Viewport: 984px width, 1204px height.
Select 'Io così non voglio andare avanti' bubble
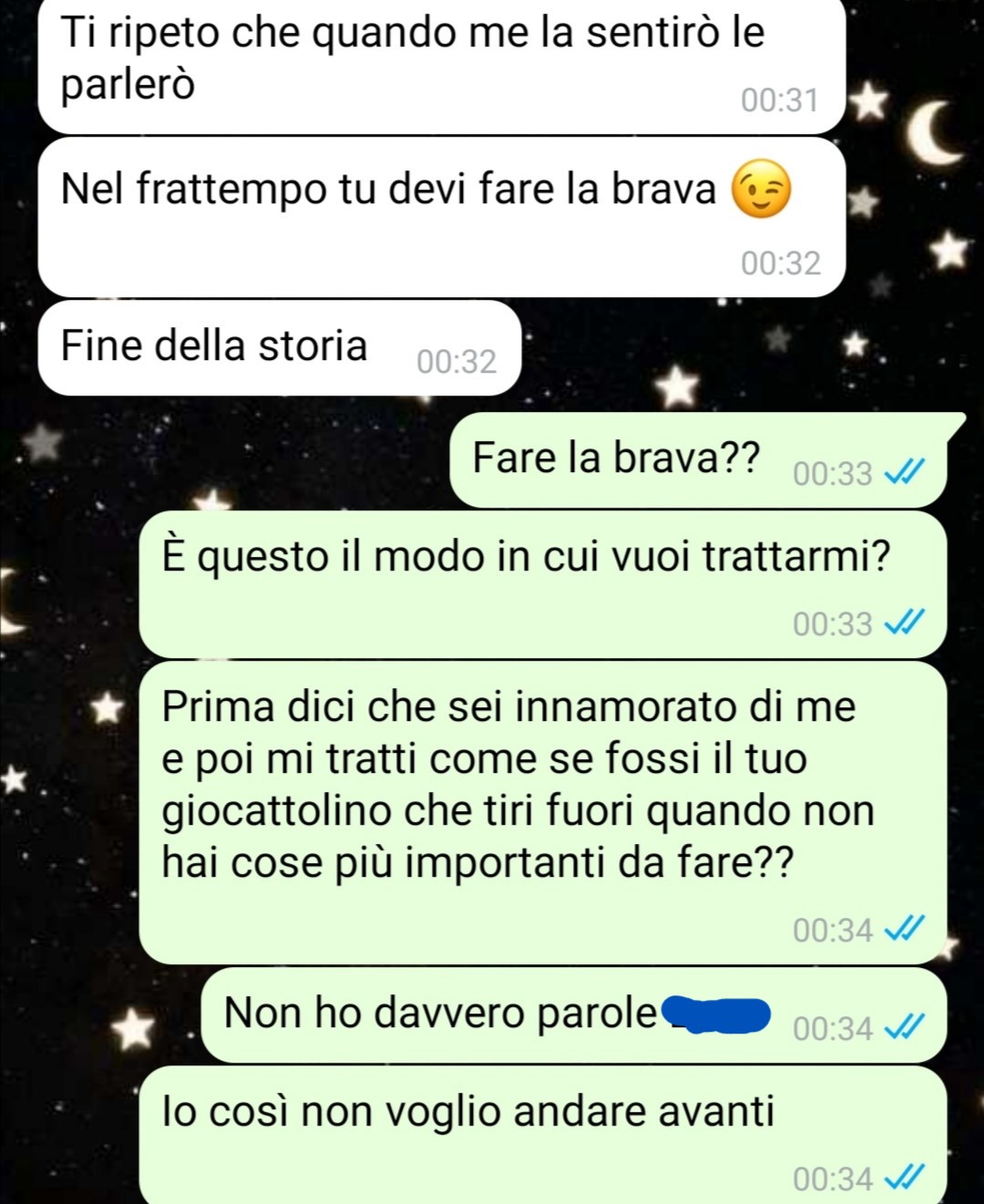tap(543, 1136)
